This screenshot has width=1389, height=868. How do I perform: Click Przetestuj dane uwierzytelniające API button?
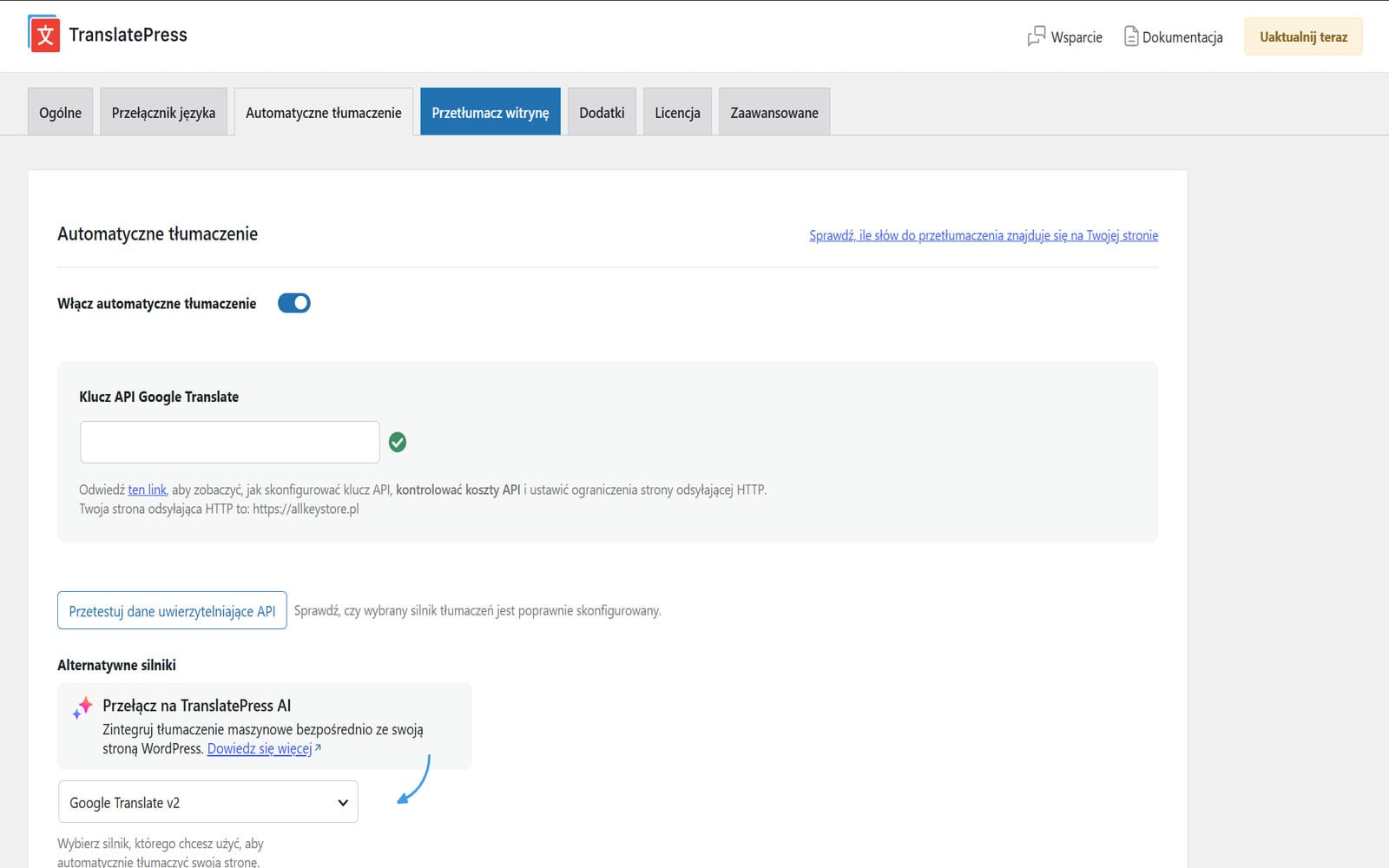pos(172,610)
